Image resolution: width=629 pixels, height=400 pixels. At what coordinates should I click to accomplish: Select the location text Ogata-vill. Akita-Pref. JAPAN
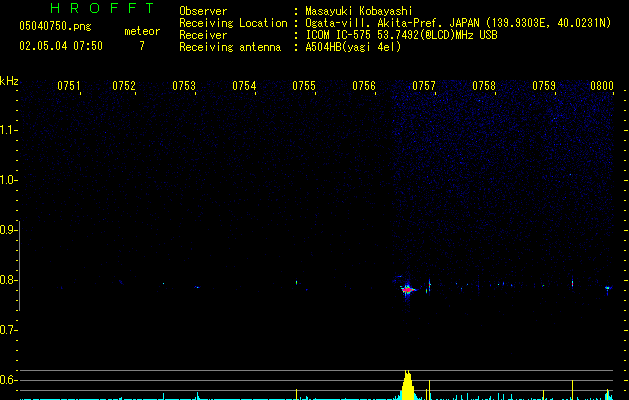pyautogui.click(x=393, y=23)
